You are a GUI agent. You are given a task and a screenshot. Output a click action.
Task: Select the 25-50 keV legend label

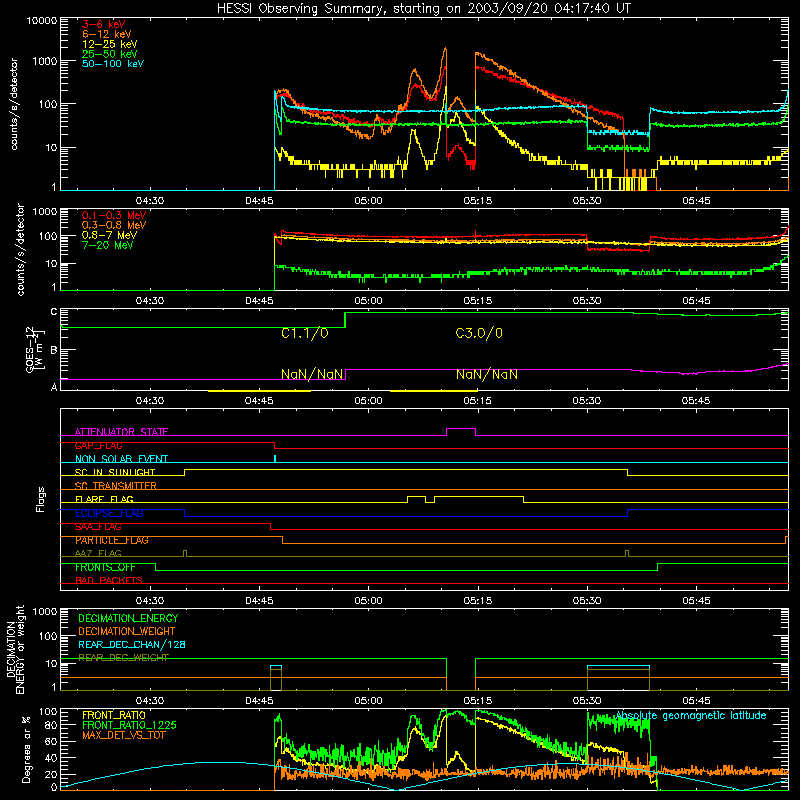point(110,54)
